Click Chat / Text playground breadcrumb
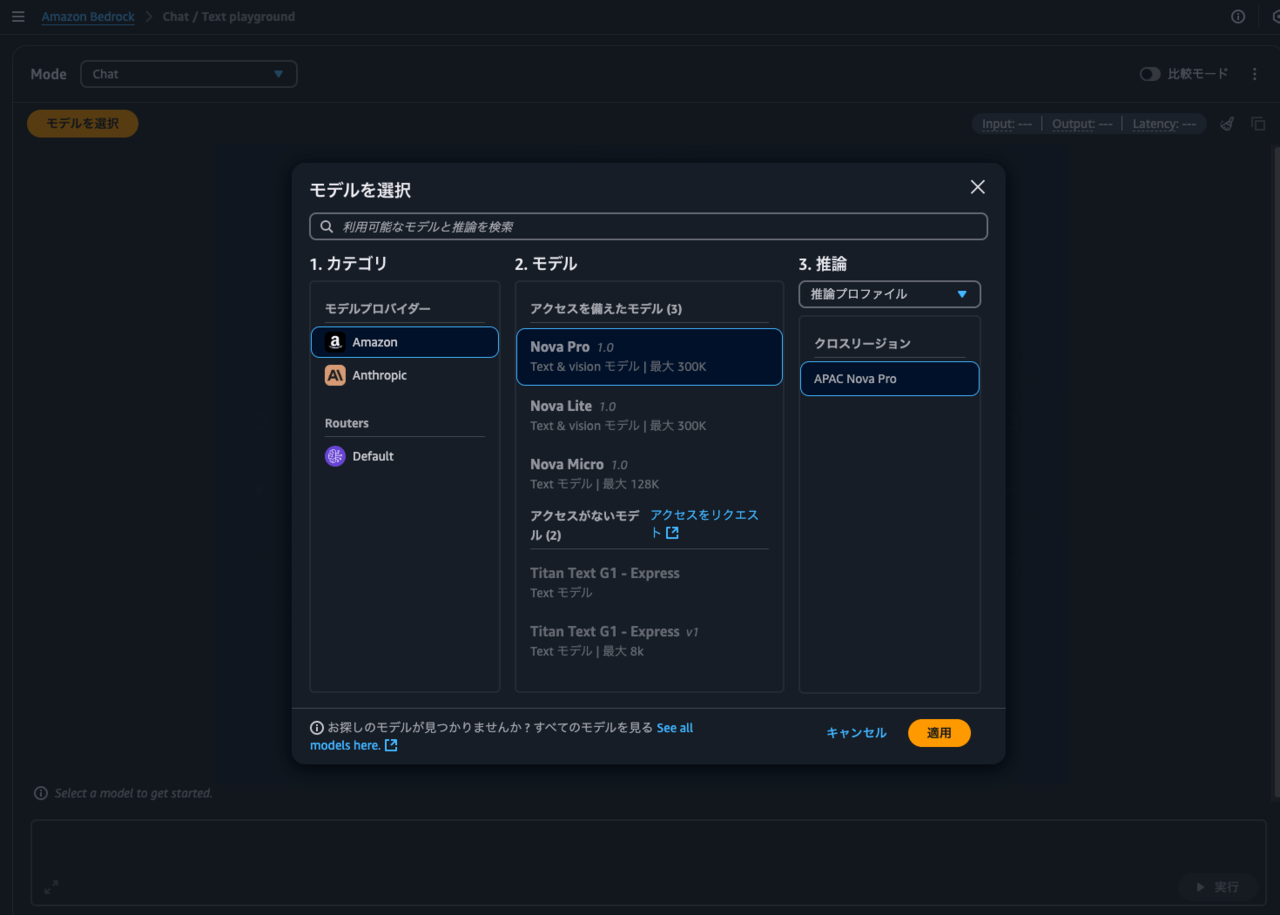 [229, 17]
